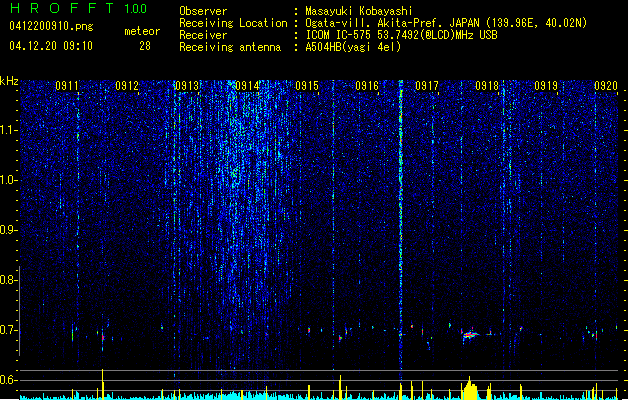This screenshot has height=400, width=629.
Task: Click the version number 1.0.0
Action: click(136, 9)
